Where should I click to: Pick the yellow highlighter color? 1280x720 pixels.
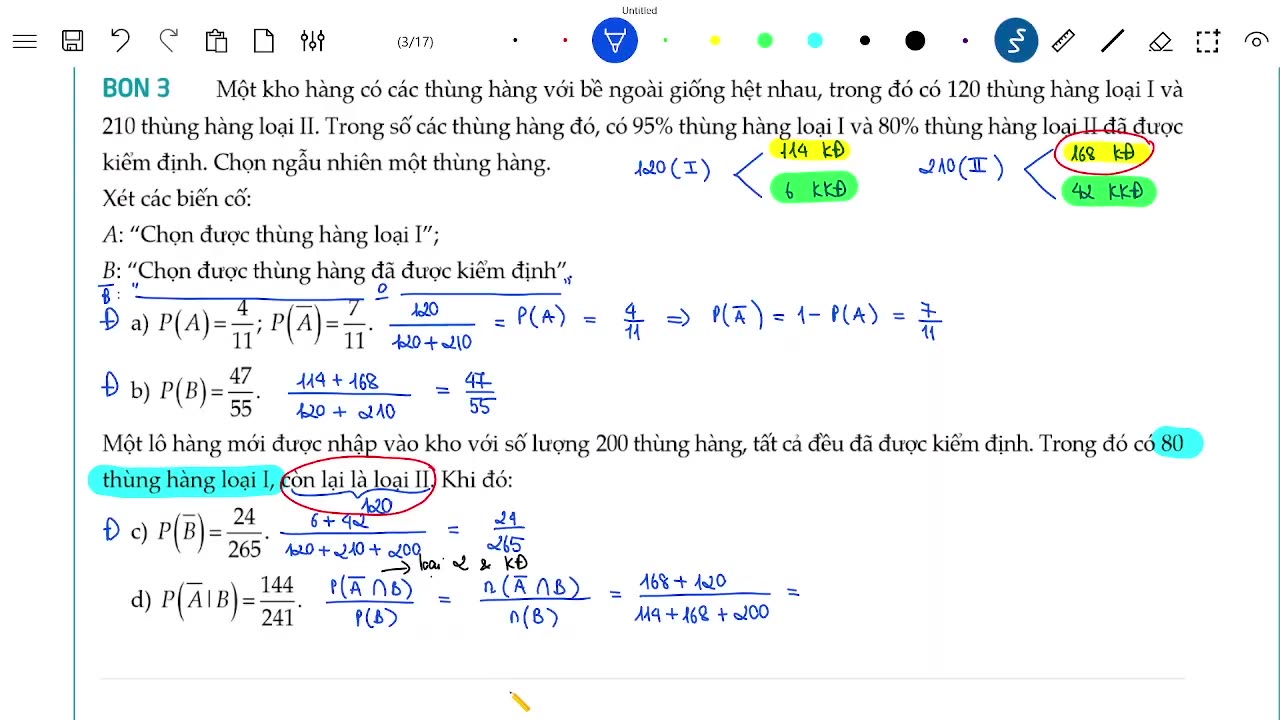tap(715, 41)
